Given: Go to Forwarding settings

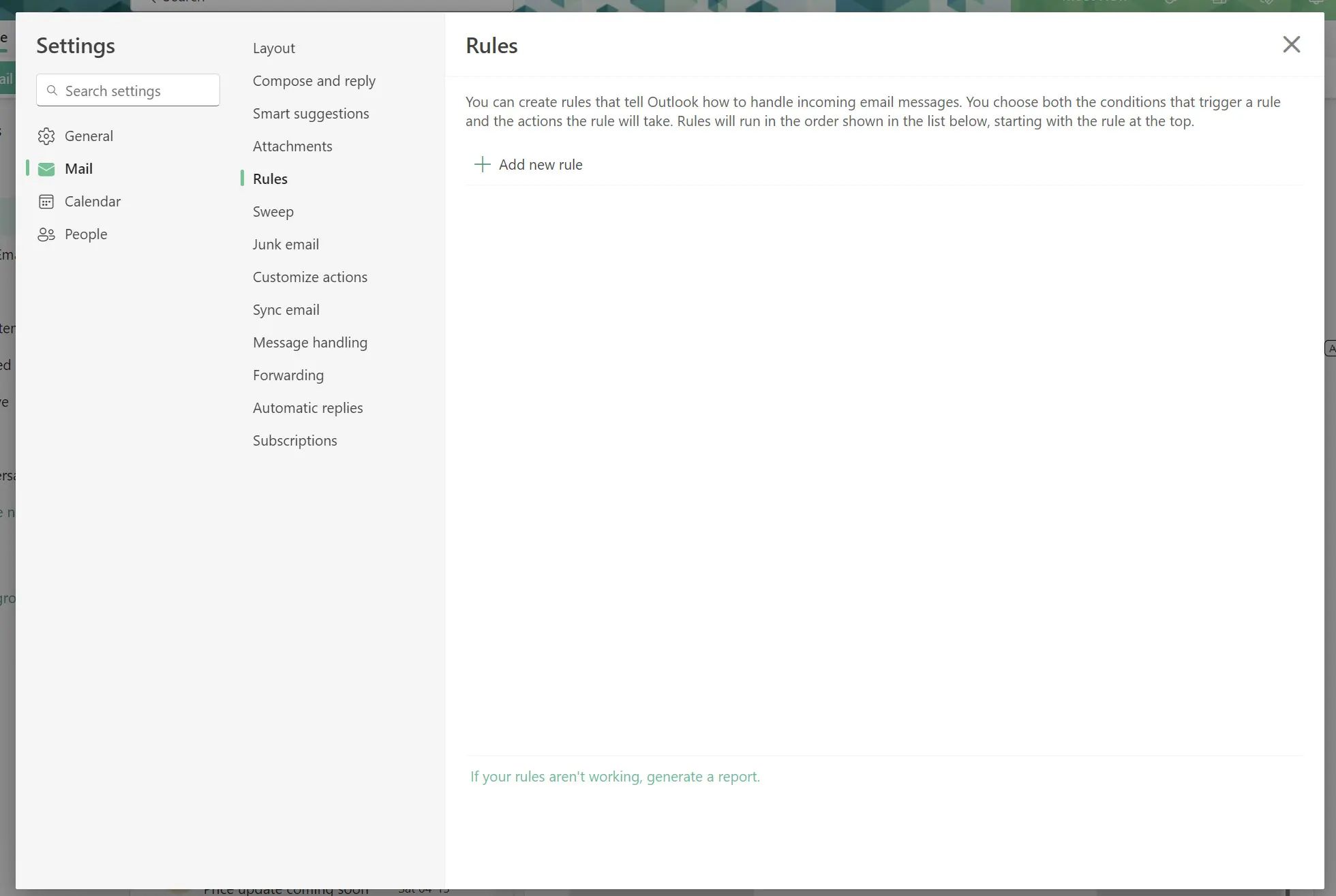Looking at the screenshot, I should point(288,375).
